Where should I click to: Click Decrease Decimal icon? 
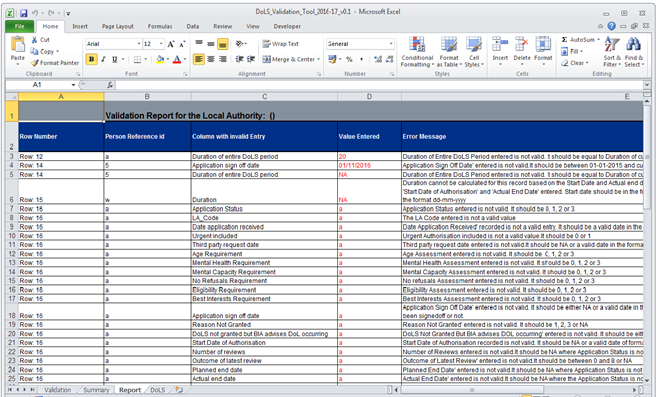[389, 60]
